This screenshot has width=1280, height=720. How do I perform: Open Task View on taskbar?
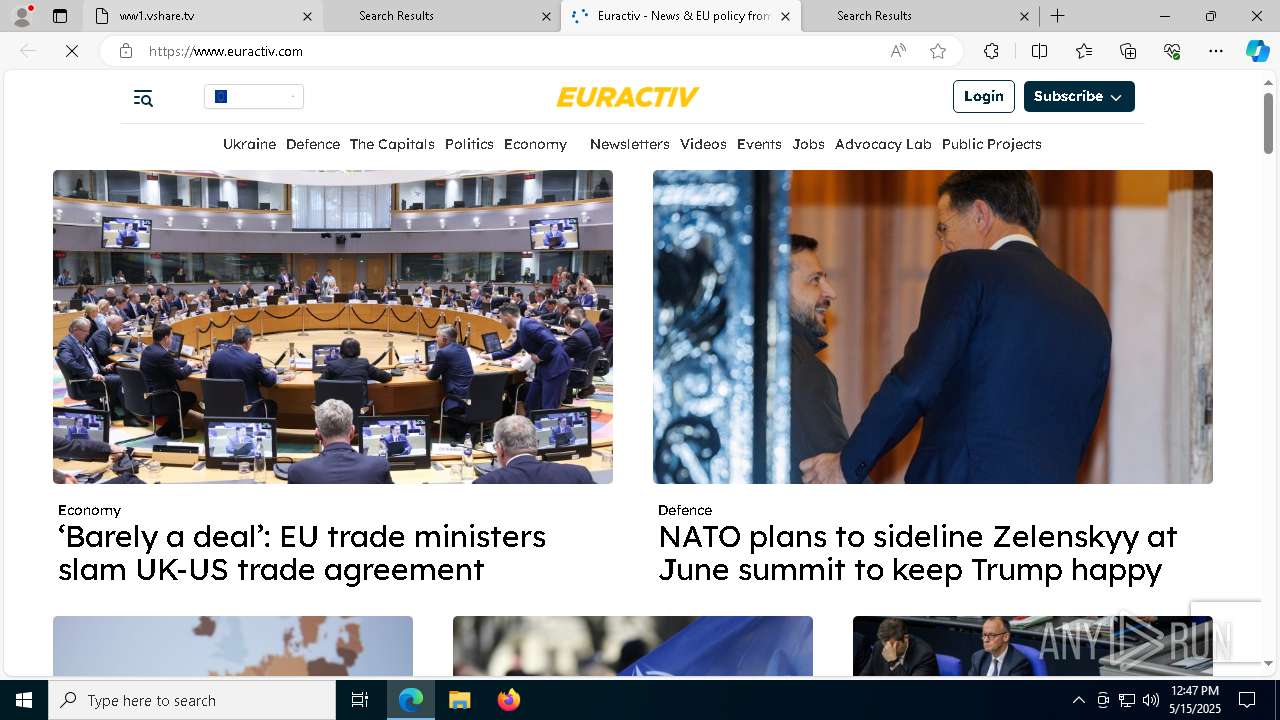[360, 700]
